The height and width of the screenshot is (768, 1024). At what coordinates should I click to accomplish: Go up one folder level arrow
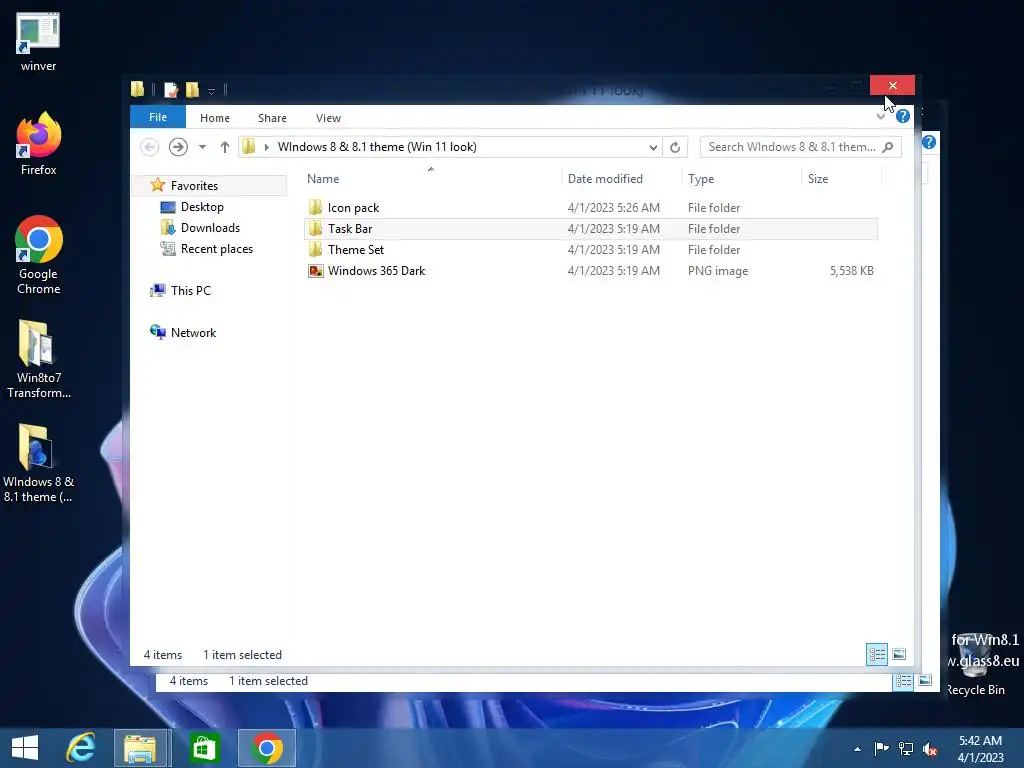click(x=225, y=147)
